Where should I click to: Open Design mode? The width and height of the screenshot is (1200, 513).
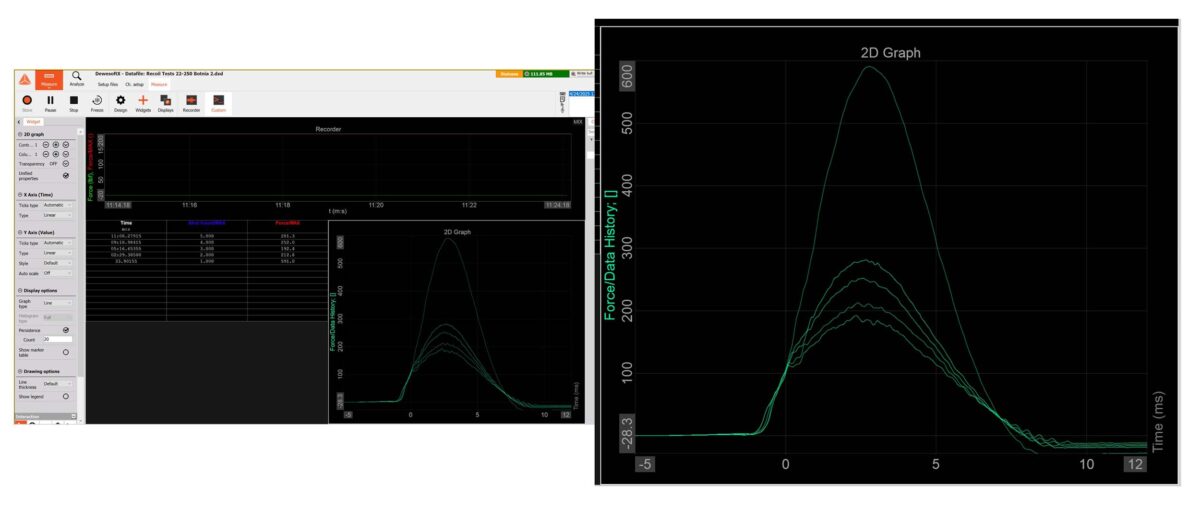pyautogui.click(x=120, y=102)
